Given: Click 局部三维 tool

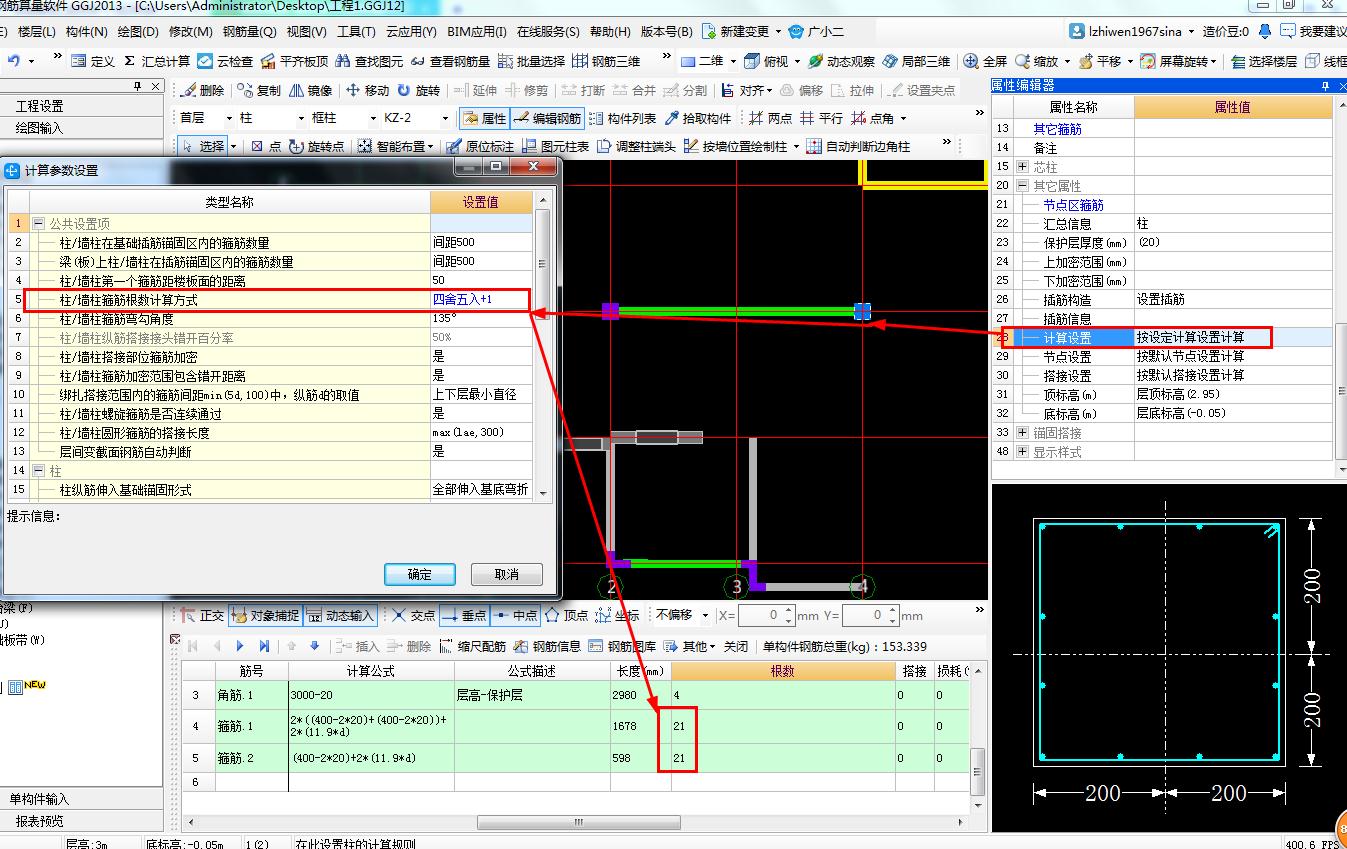Looking at the screenshot, I should tap(916, 61).
